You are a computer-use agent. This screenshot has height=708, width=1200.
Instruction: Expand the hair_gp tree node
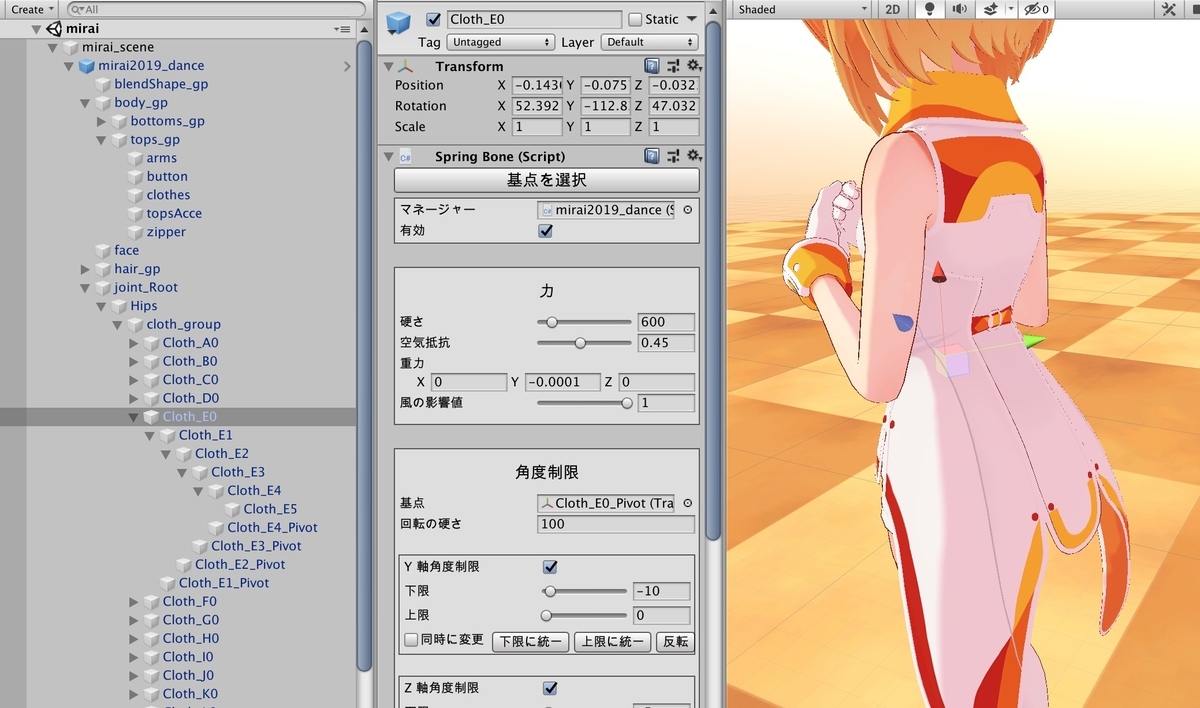coord(86,269)
